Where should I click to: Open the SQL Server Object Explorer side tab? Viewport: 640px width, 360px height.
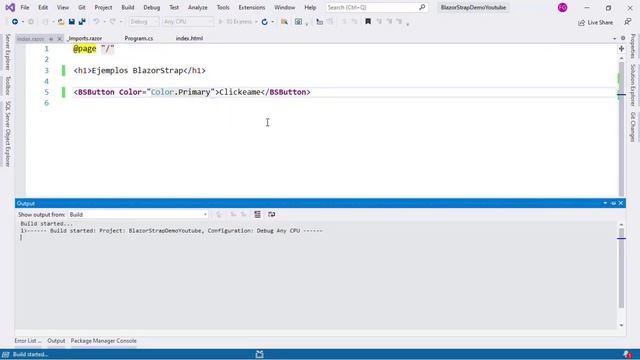tap(7, 133)
